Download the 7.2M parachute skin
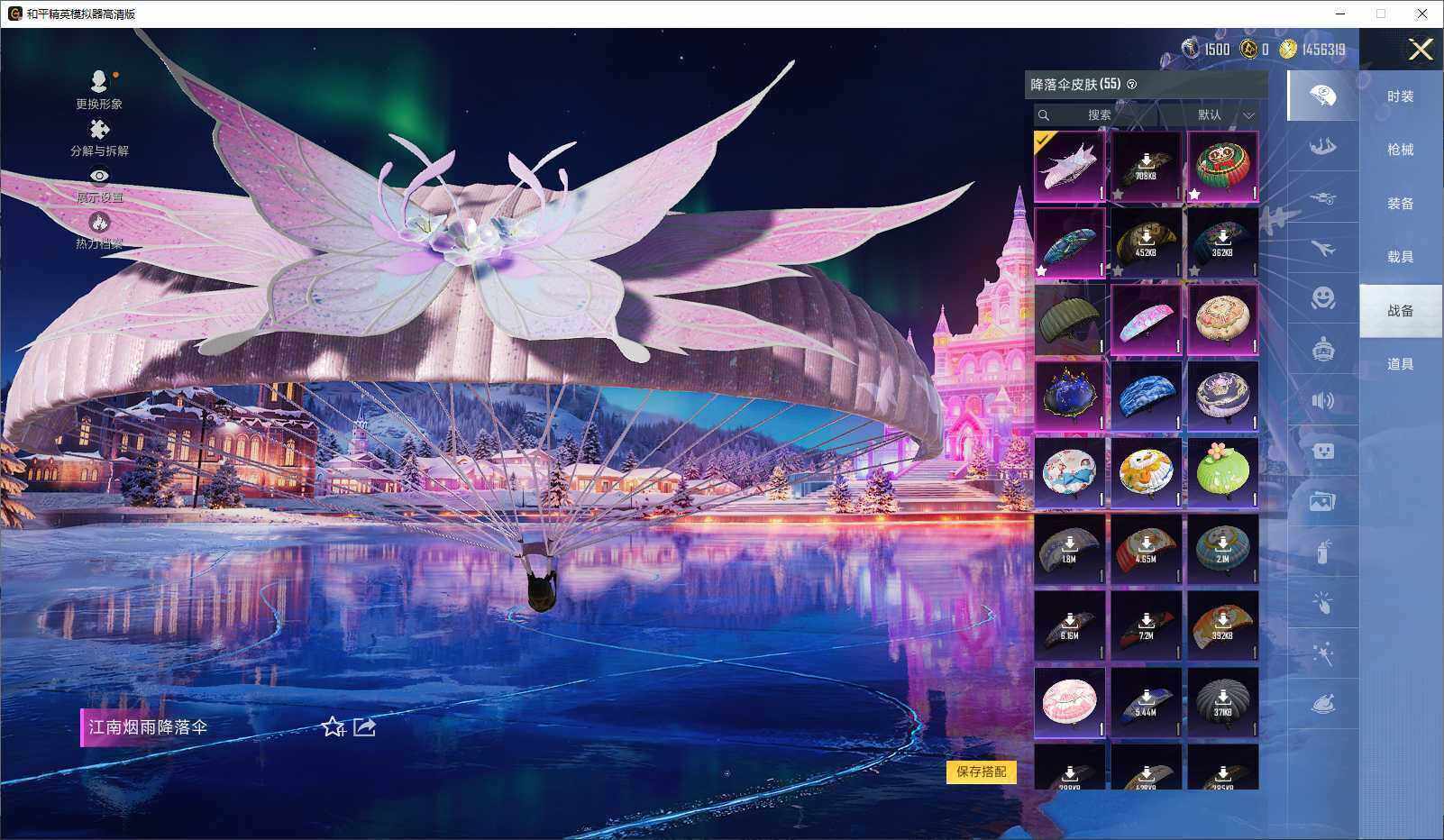Image resolution: width=1444 pixels, height=840 pixels. coord(1147,626)
